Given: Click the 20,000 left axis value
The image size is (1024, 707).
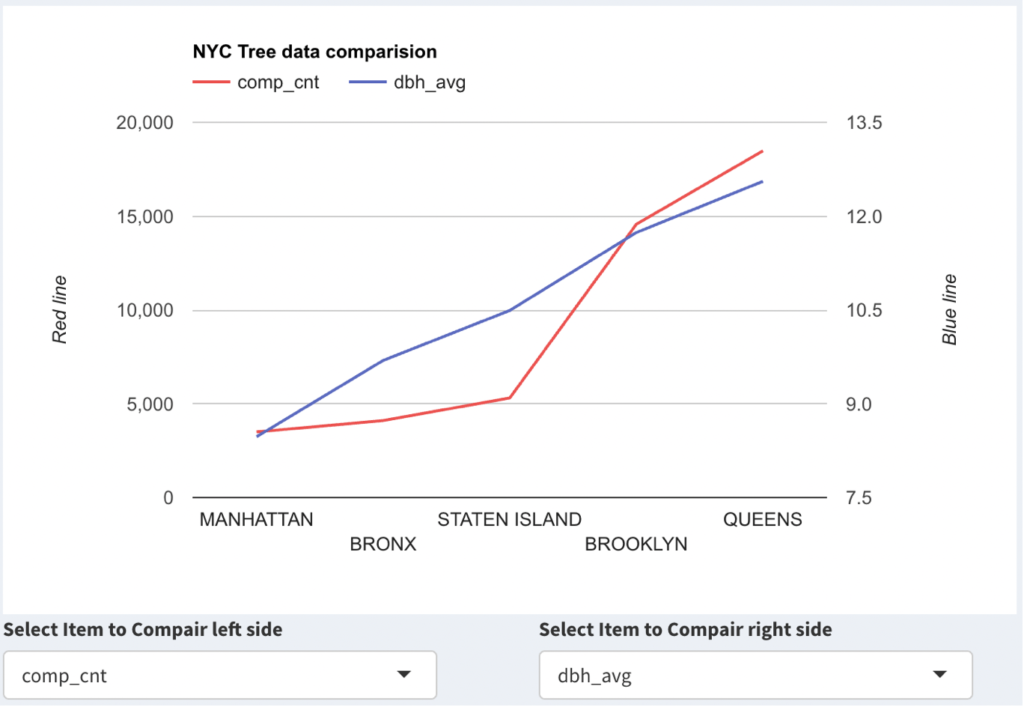Looking at the screenshot, I should point(146,123).
